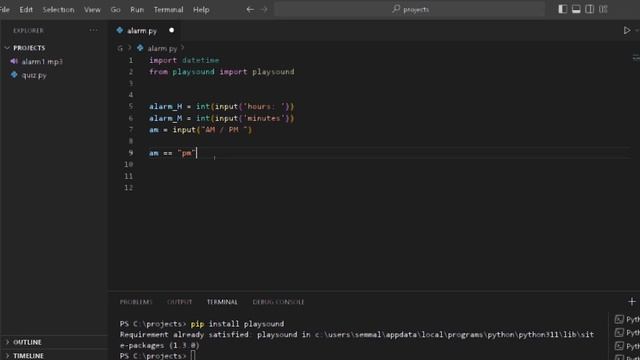Image resolution: width=640 pixels, height=360 pixels.
Task: Click the am == "pm" code line
Action: (x=173, y=153)
